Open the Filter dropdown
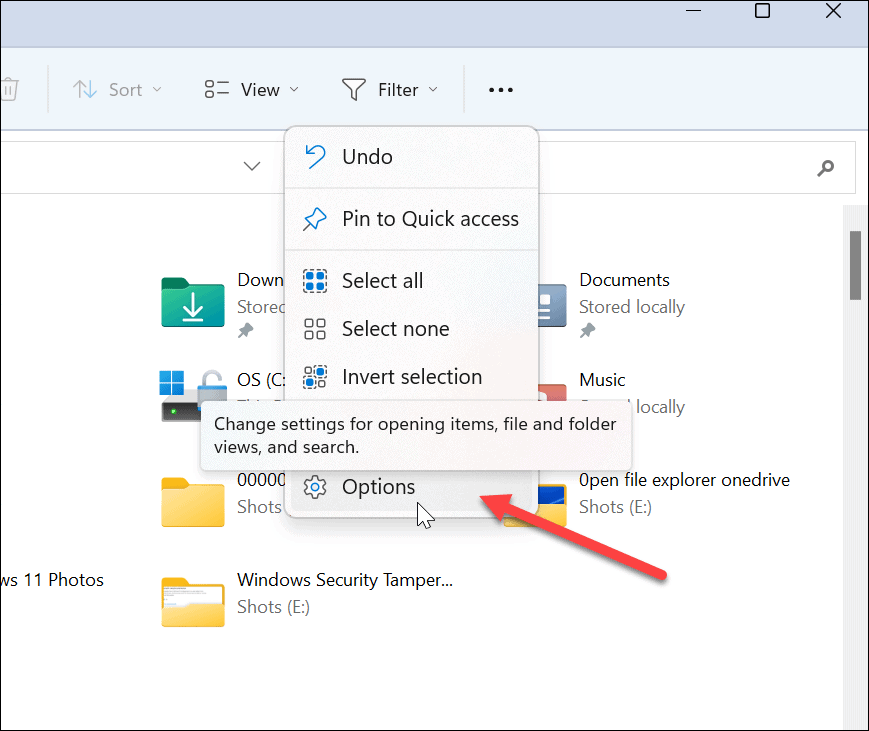Image resolution: width=869 pixels, height=731 pixels. pos(390,89)
